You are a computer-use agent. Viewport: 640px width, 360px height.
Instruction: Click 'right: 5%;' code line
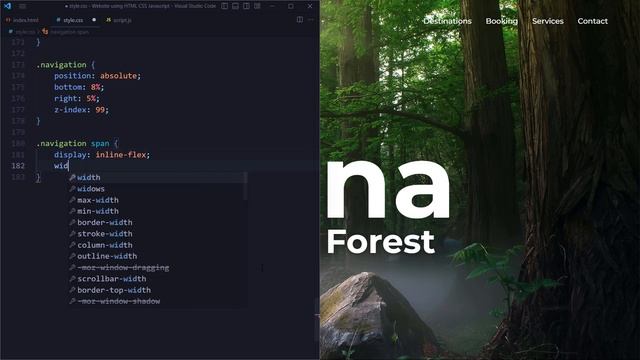[x=77, y=98]
